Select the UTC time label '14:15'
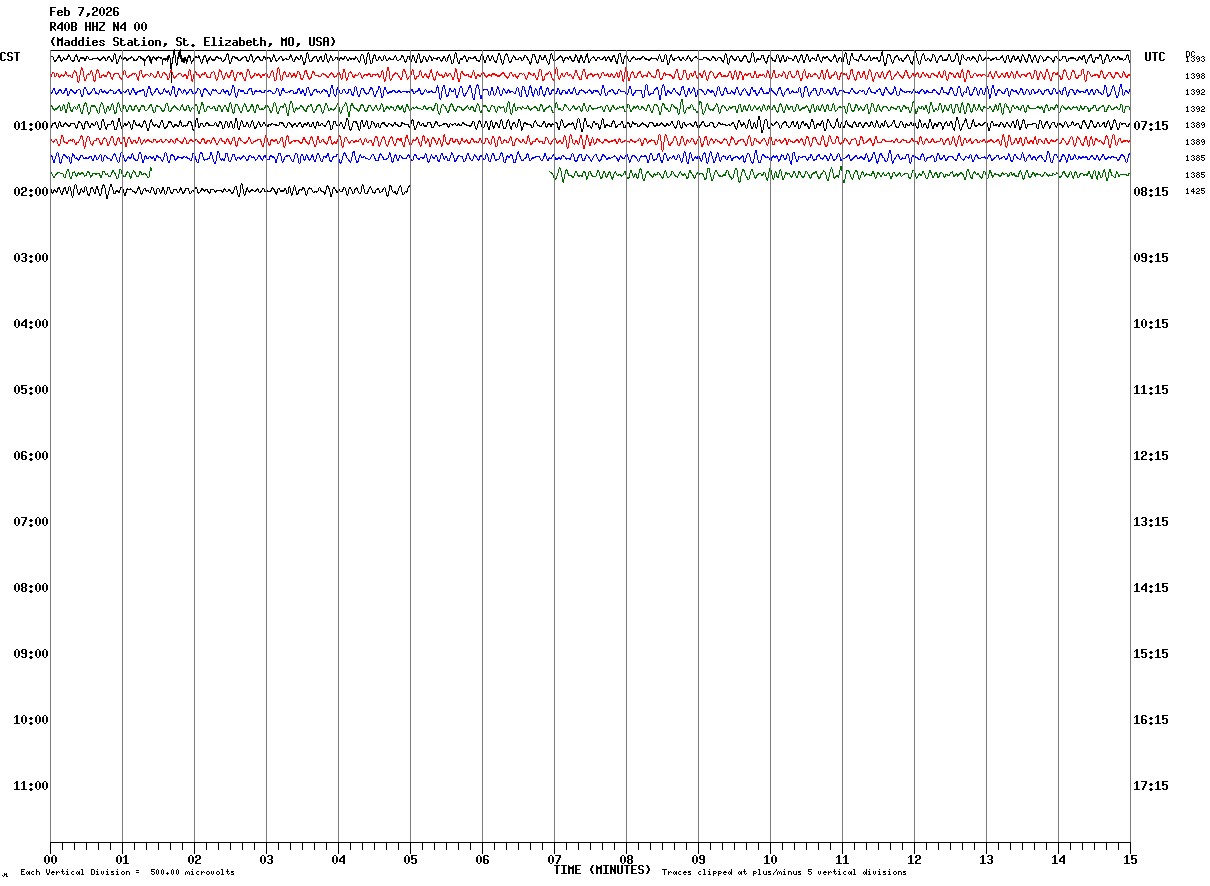Screen dimensions: 1210x886 (1151, 588)
